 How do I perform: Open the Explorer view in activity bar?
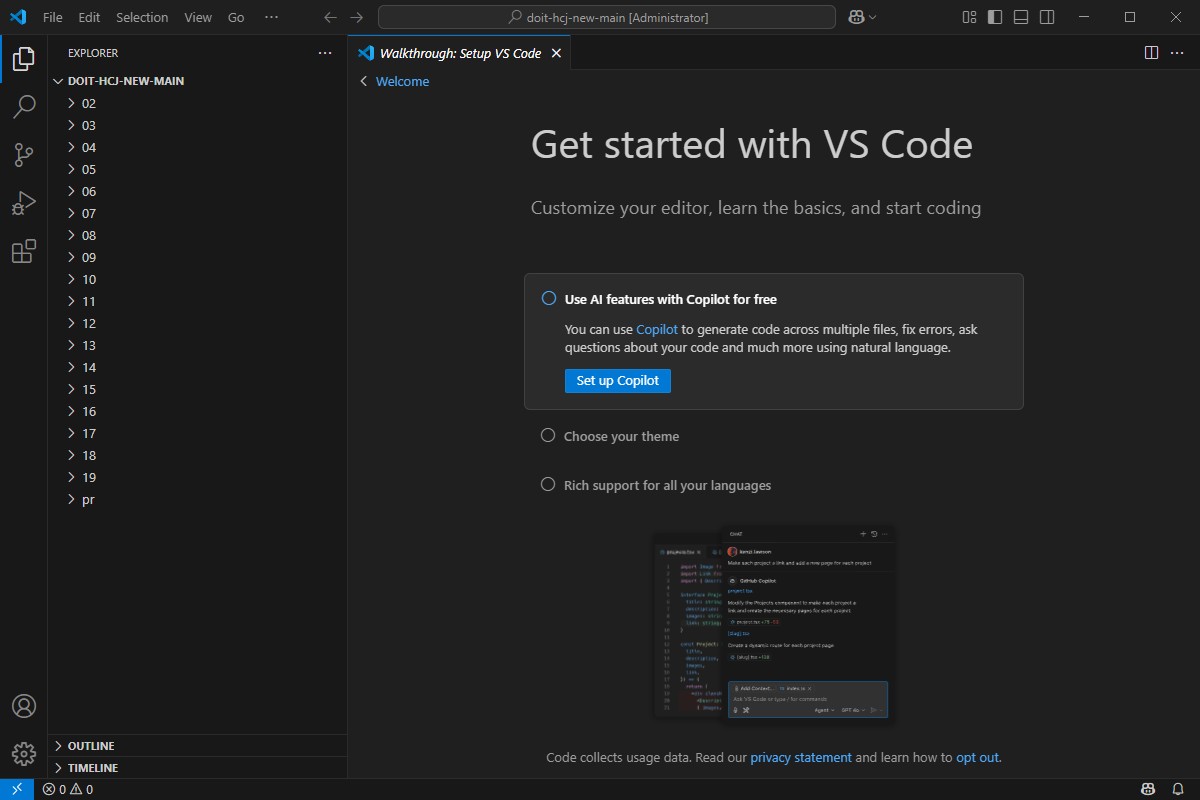(x=24, y=59)
